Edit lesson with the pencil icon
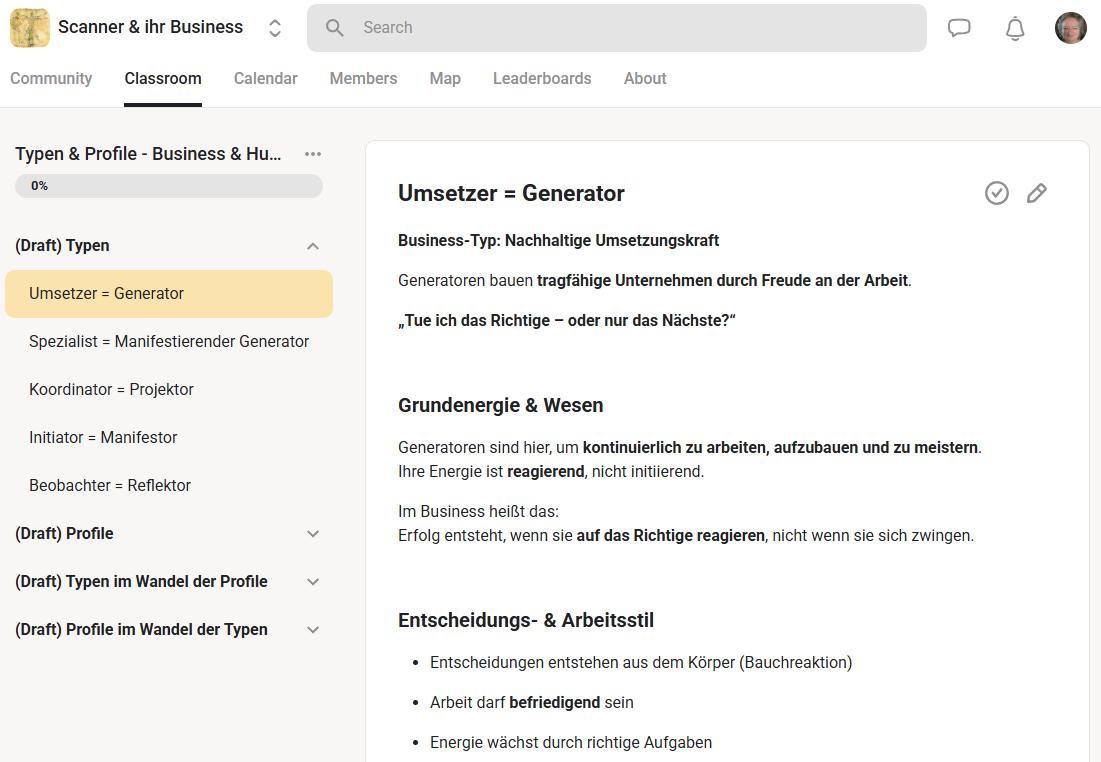Screen dimensions: 1101x762 coord(1037,193)
